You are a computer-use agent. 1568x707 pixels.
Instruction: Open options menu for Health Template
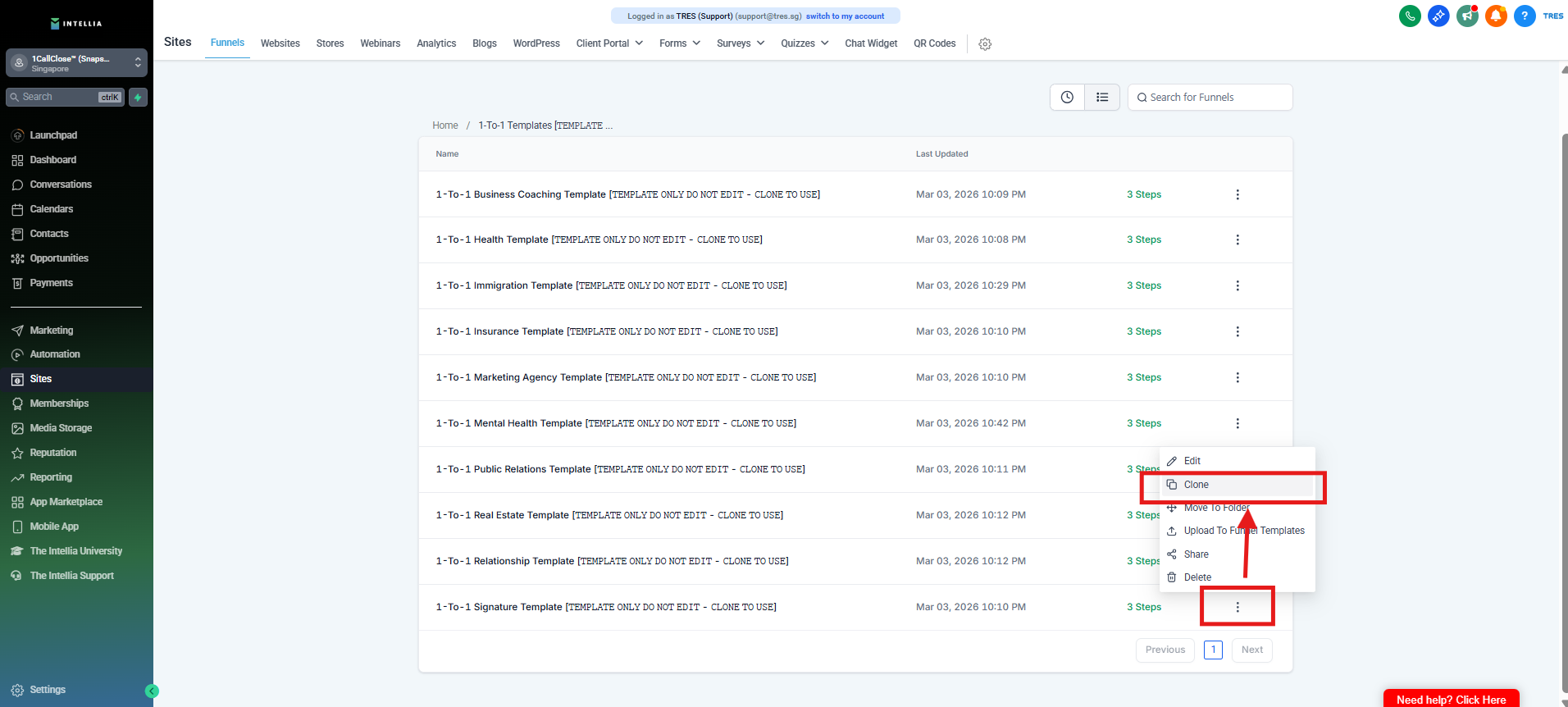[1238, 239]
